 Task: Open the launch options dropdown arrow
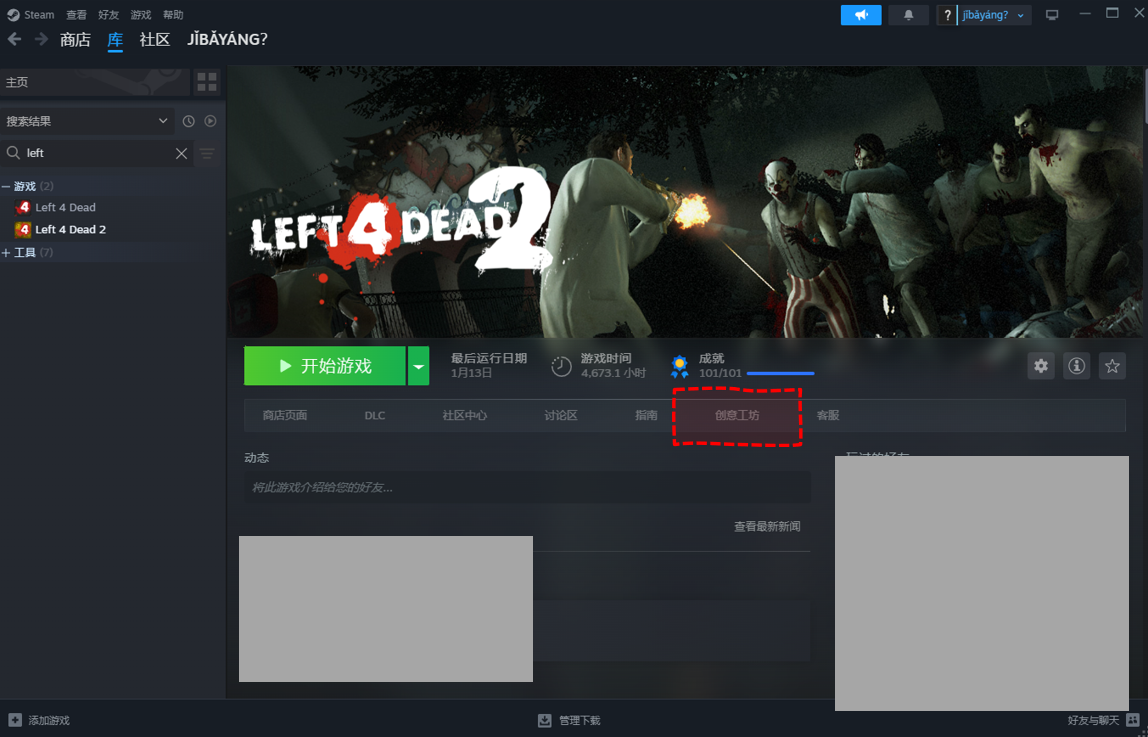coord(418,366)
